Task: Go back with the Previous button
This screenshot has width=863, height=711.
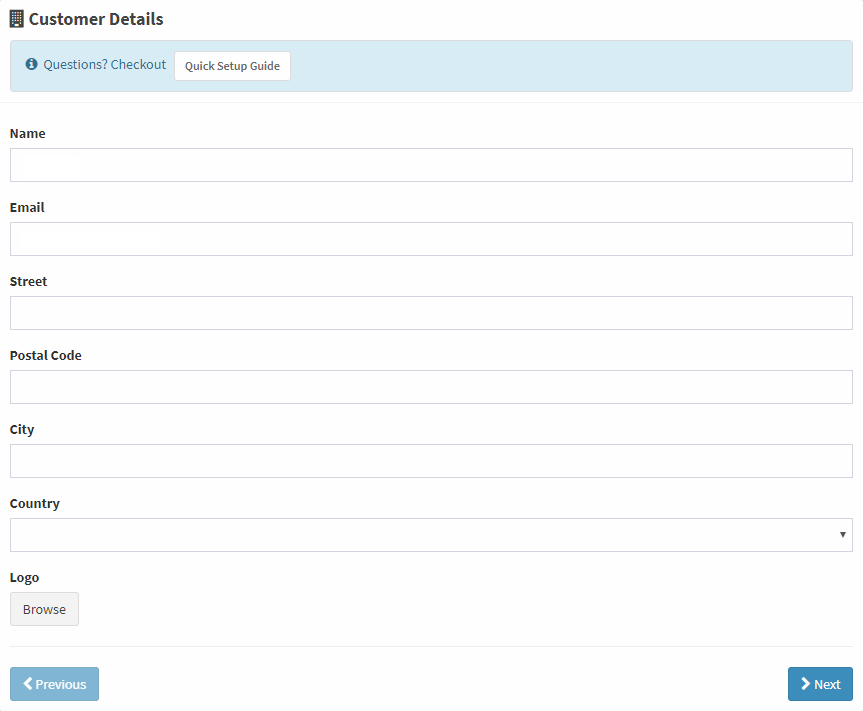Action: (54, 684)
